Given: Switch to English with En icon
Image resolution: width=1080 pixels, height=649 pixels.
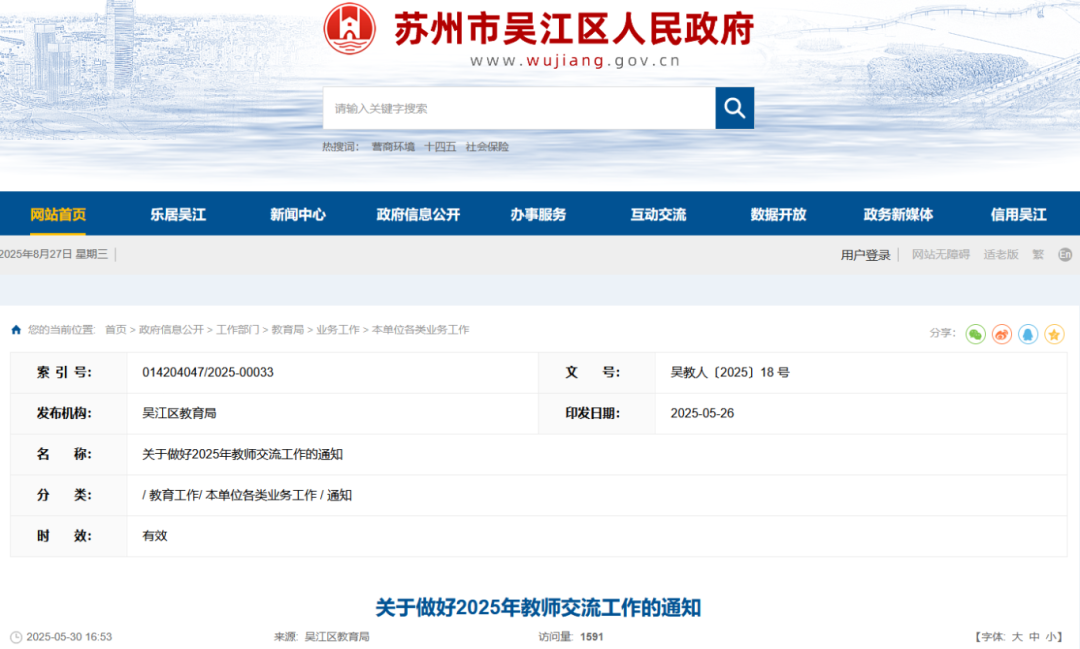Looking at the screenshot, I should coord(1065,254).
